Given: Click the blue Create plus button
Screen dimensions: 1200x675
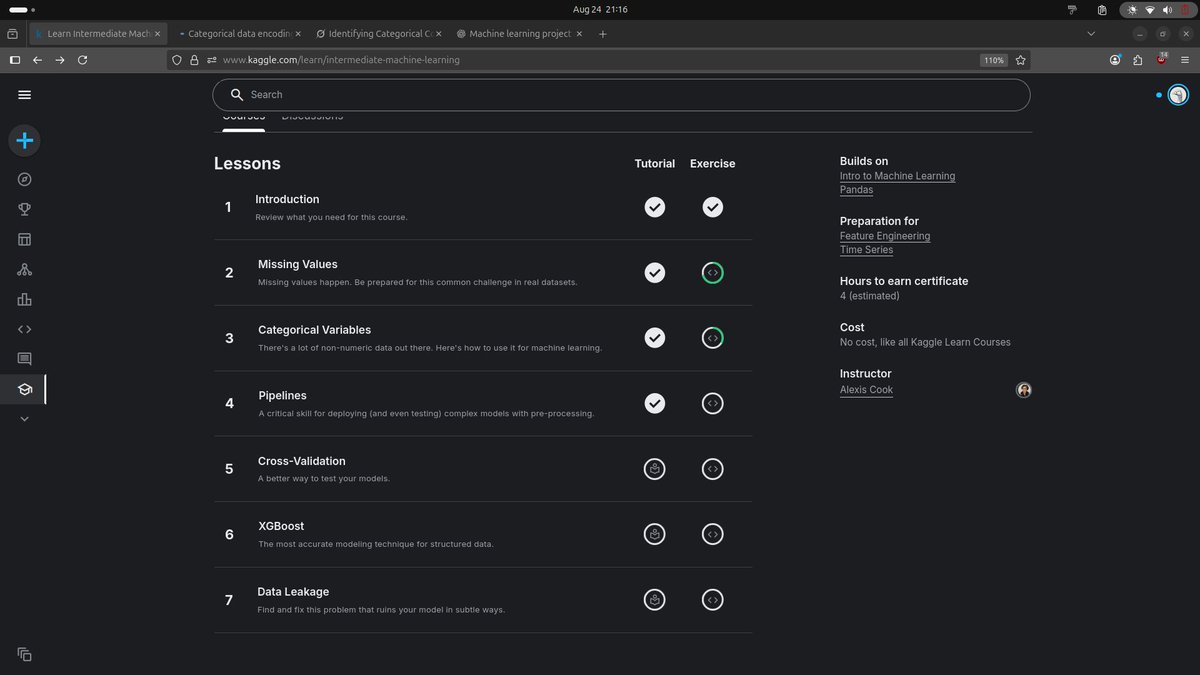Looking at the screenshot, I should [25, 140].
